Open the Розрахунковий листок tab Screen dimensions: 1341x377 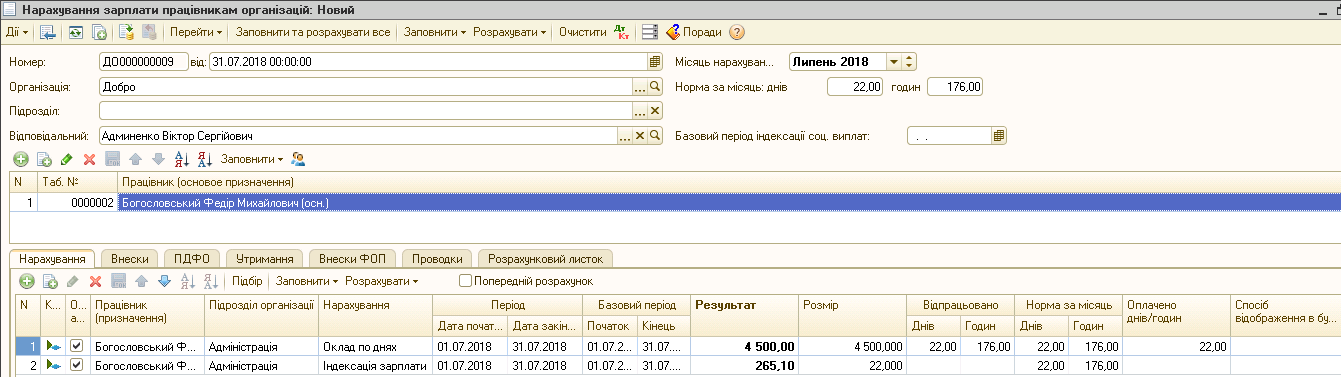tap(546, 258)
